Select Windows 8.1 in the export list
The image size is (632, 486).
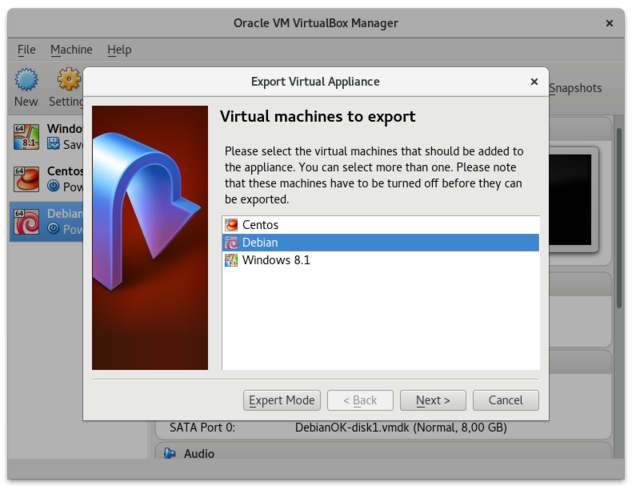point(380,260)
